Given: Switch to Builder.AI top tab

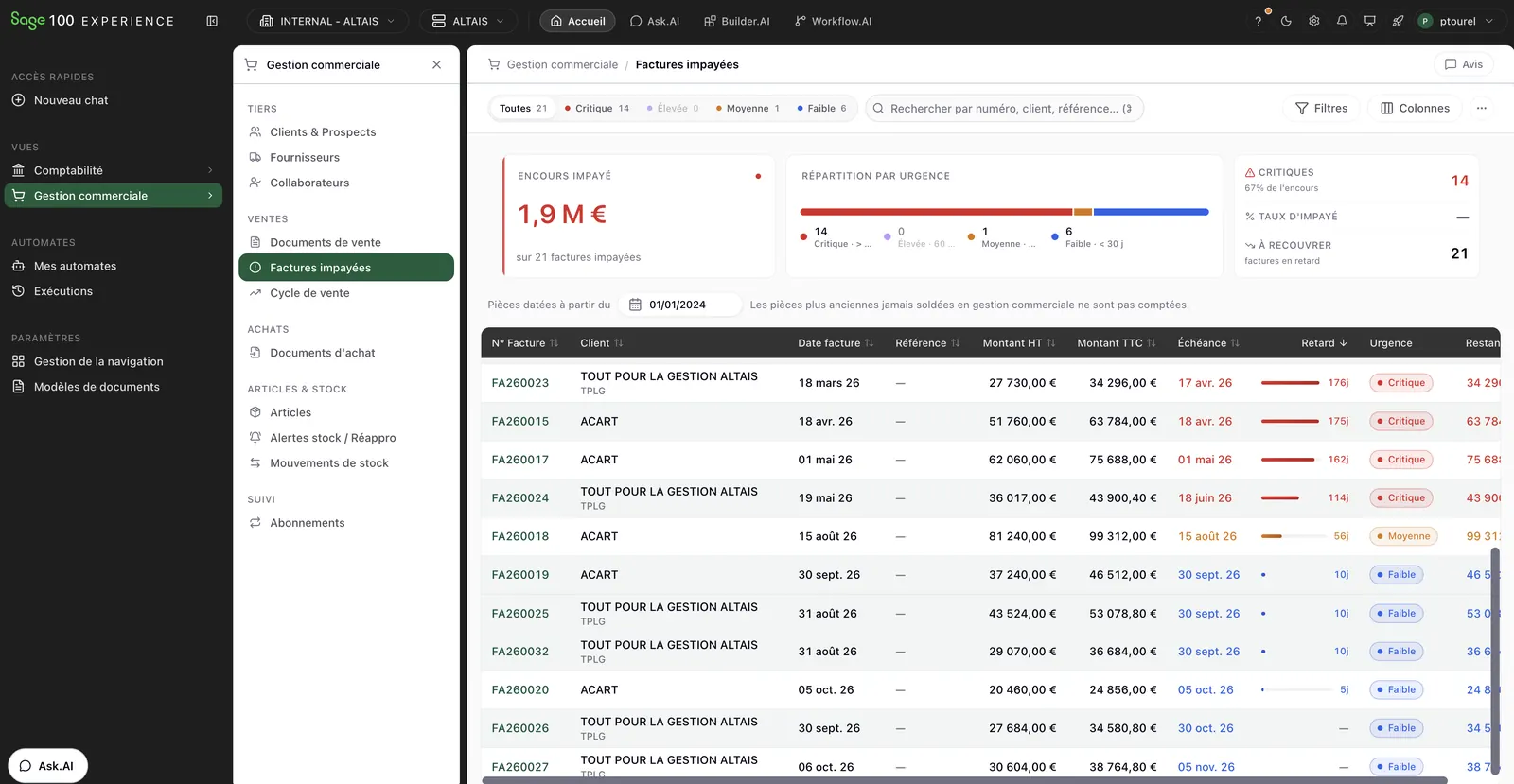Looking at the screenshot, I should pyautogui.click(x=737, y=21).
